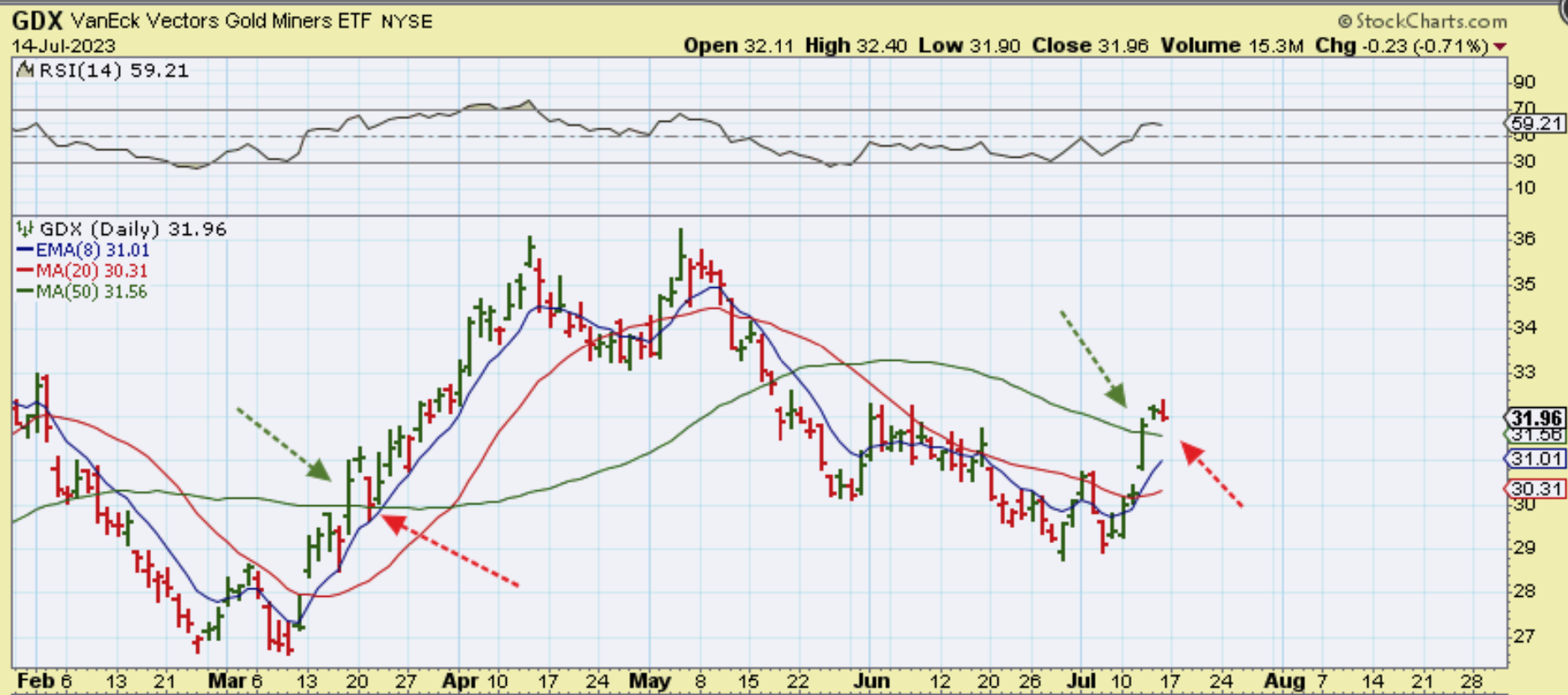
Task: Click the Chg -0.23 (-0.71%) value
Action: click(1402, 46)
